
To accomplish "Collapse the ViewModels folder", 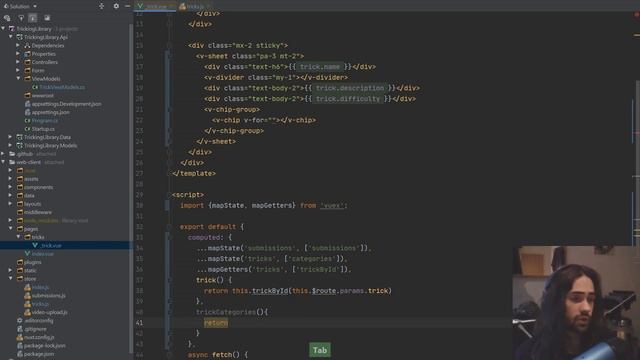I will pyautogui.click(x=18, y=79).
